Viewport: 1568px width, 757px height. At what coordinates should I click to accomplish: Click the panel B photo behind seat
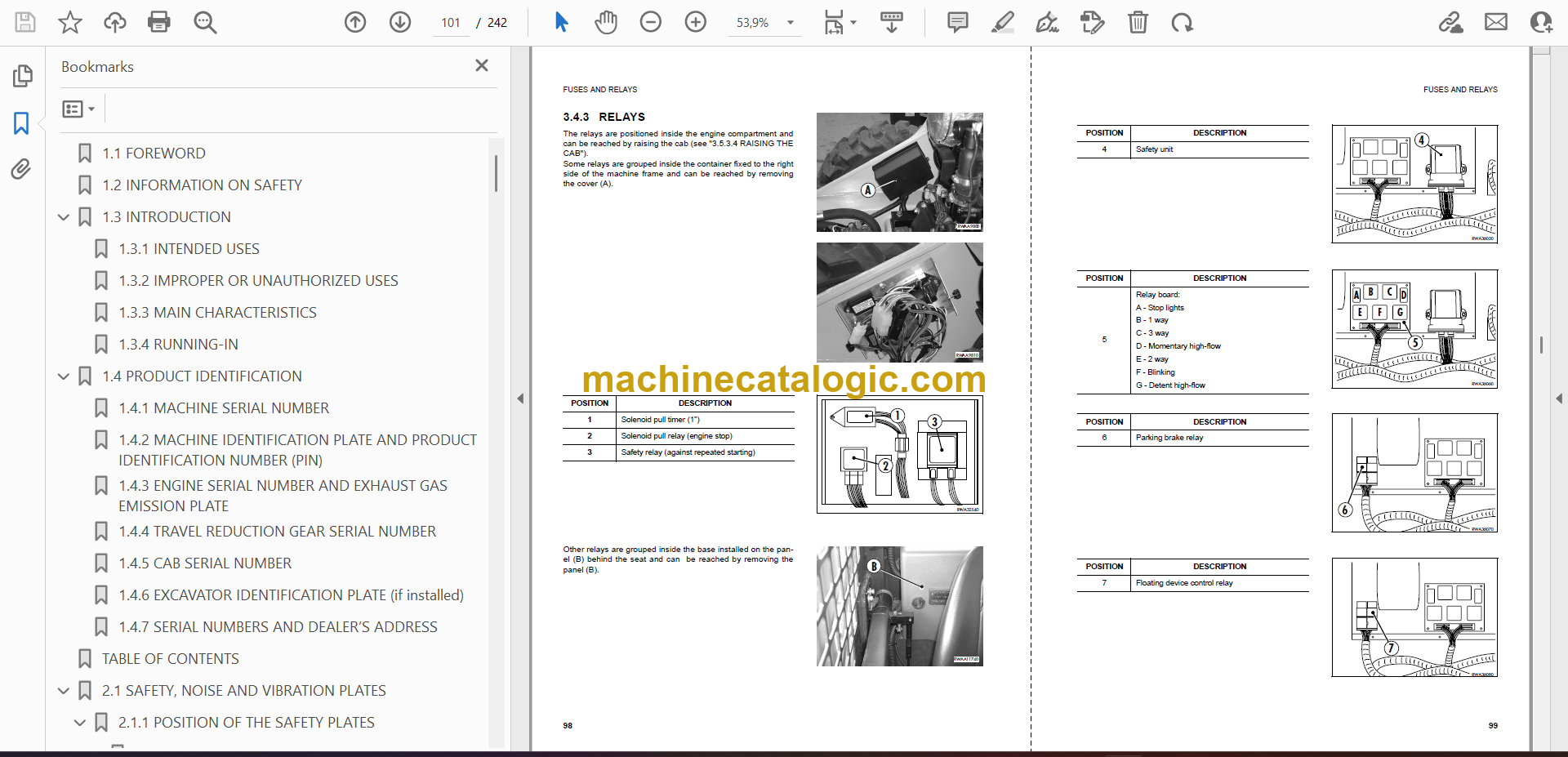(x=899, y=606)
